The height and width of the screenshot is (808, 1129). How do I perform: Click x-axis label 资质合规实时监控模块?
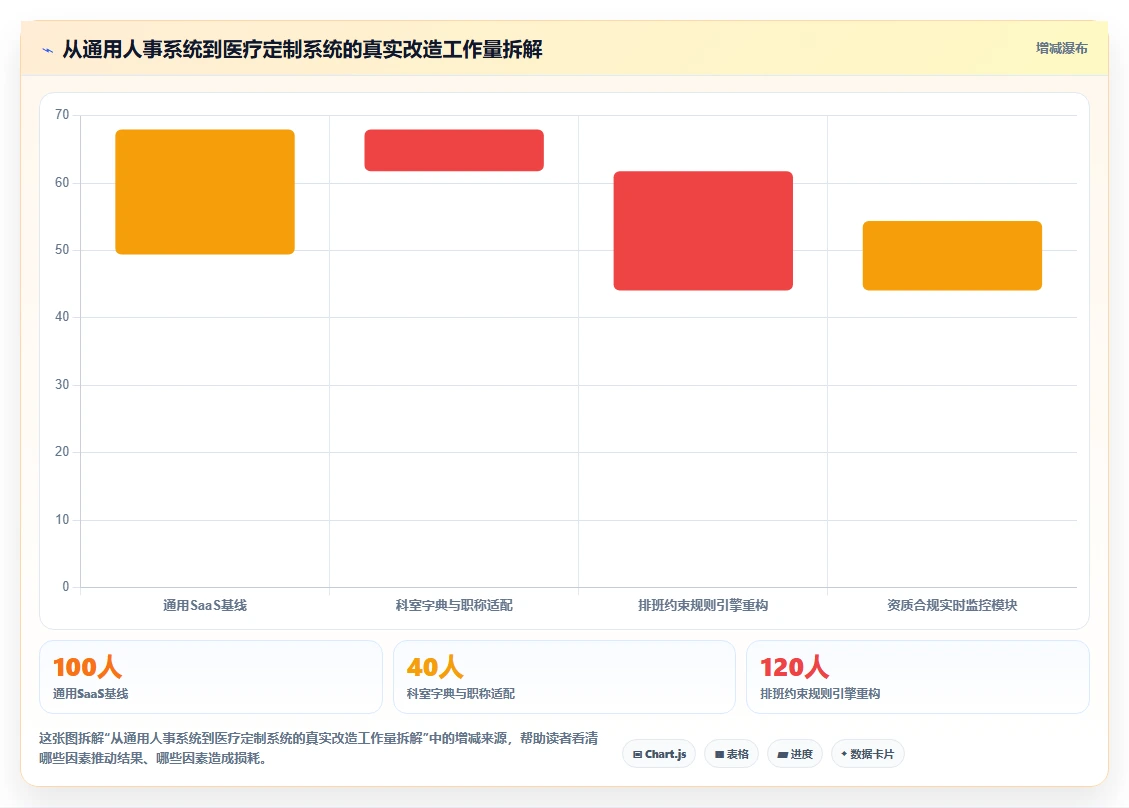[x=952, y=606]
